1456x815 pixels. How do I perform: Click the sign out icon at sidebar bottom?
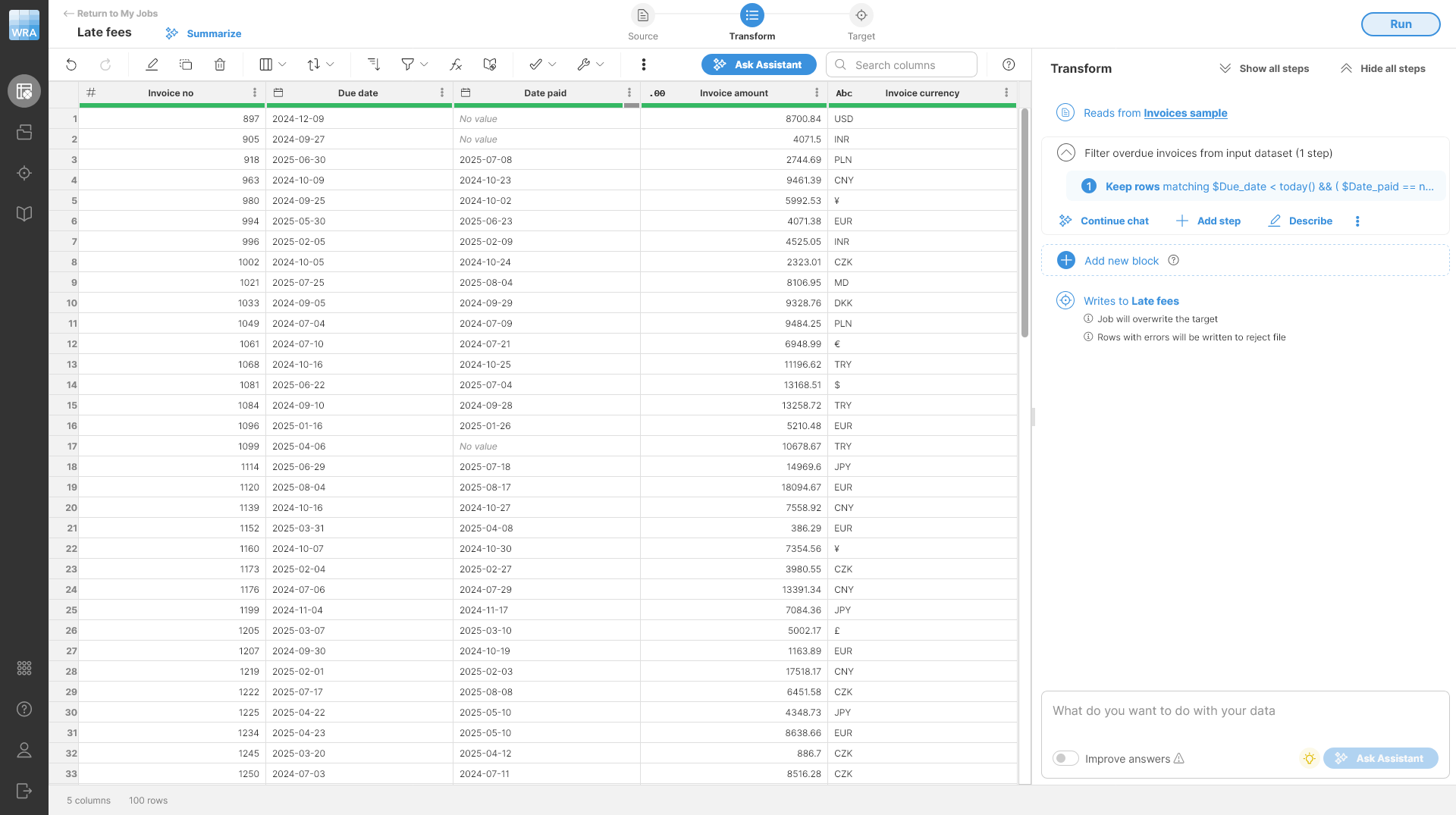pyautogui.click(x=24, y=791)
